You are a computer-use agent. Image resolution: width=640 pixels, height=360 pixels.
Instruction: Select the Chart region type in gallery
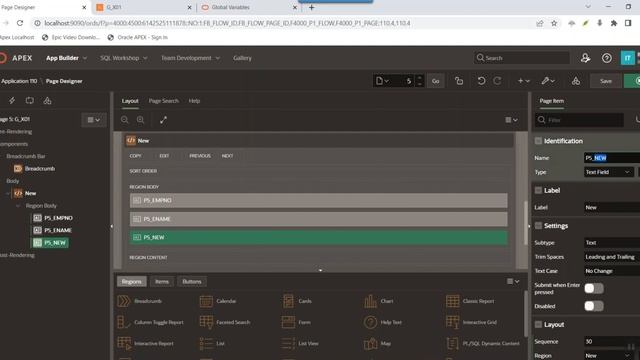click(x=379, y=301)
